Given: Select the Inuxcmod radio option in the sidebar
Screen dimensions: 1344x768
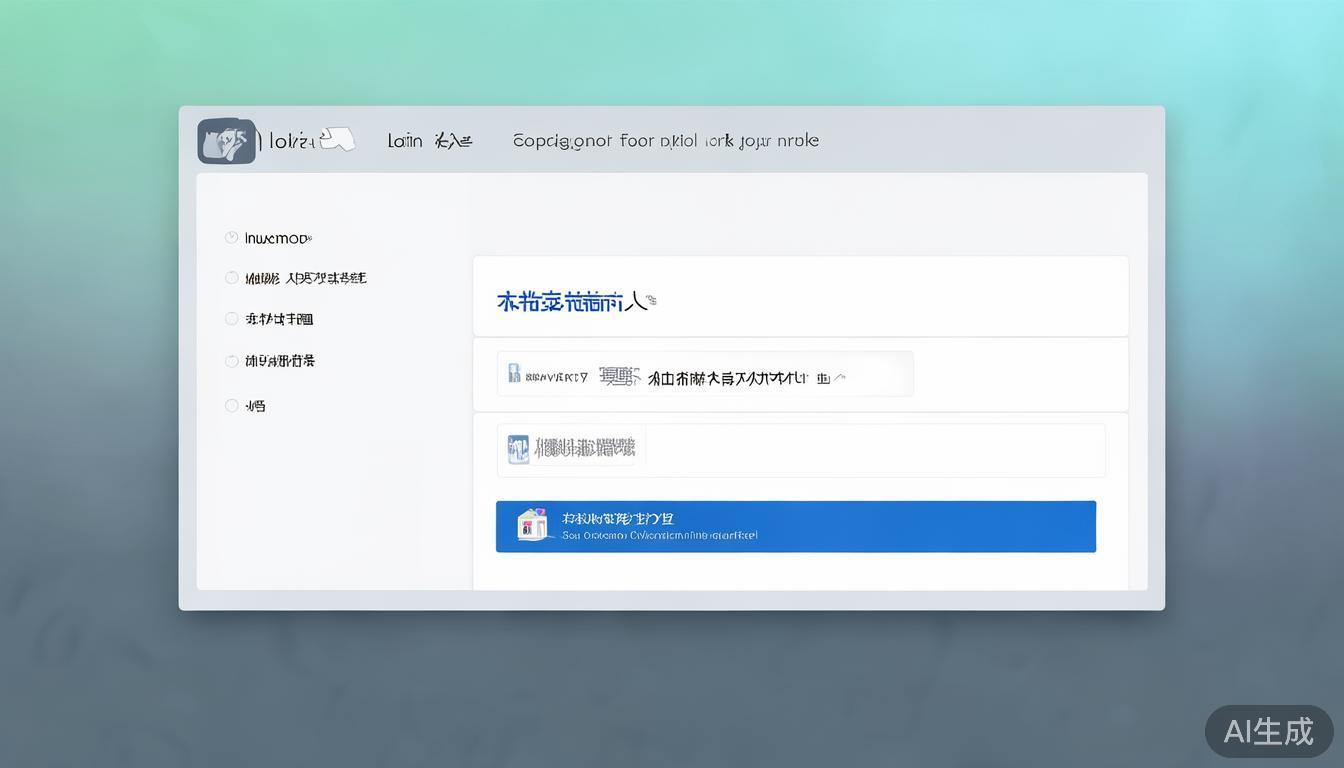Looking at the screenshot, I should pos(231,237).
